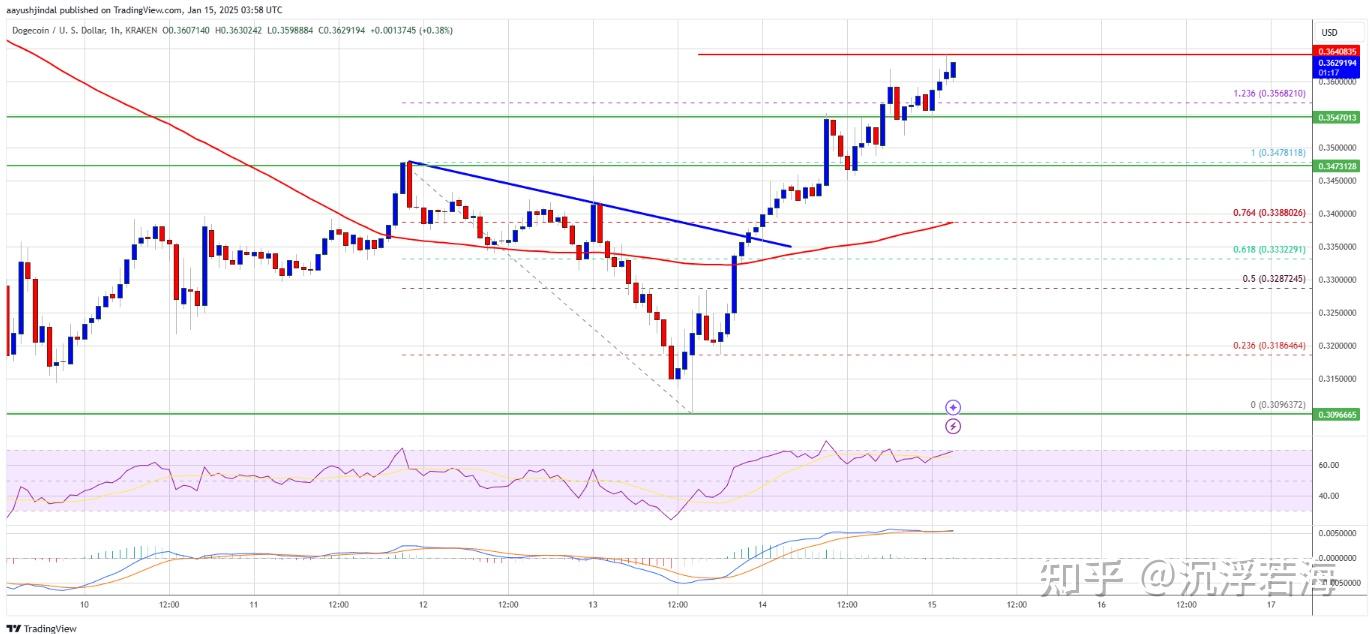Select the 0.5 (0.3287245) Fibonacci label
The height and width of the screenshot is (634, 1372).
point(1274,278)
